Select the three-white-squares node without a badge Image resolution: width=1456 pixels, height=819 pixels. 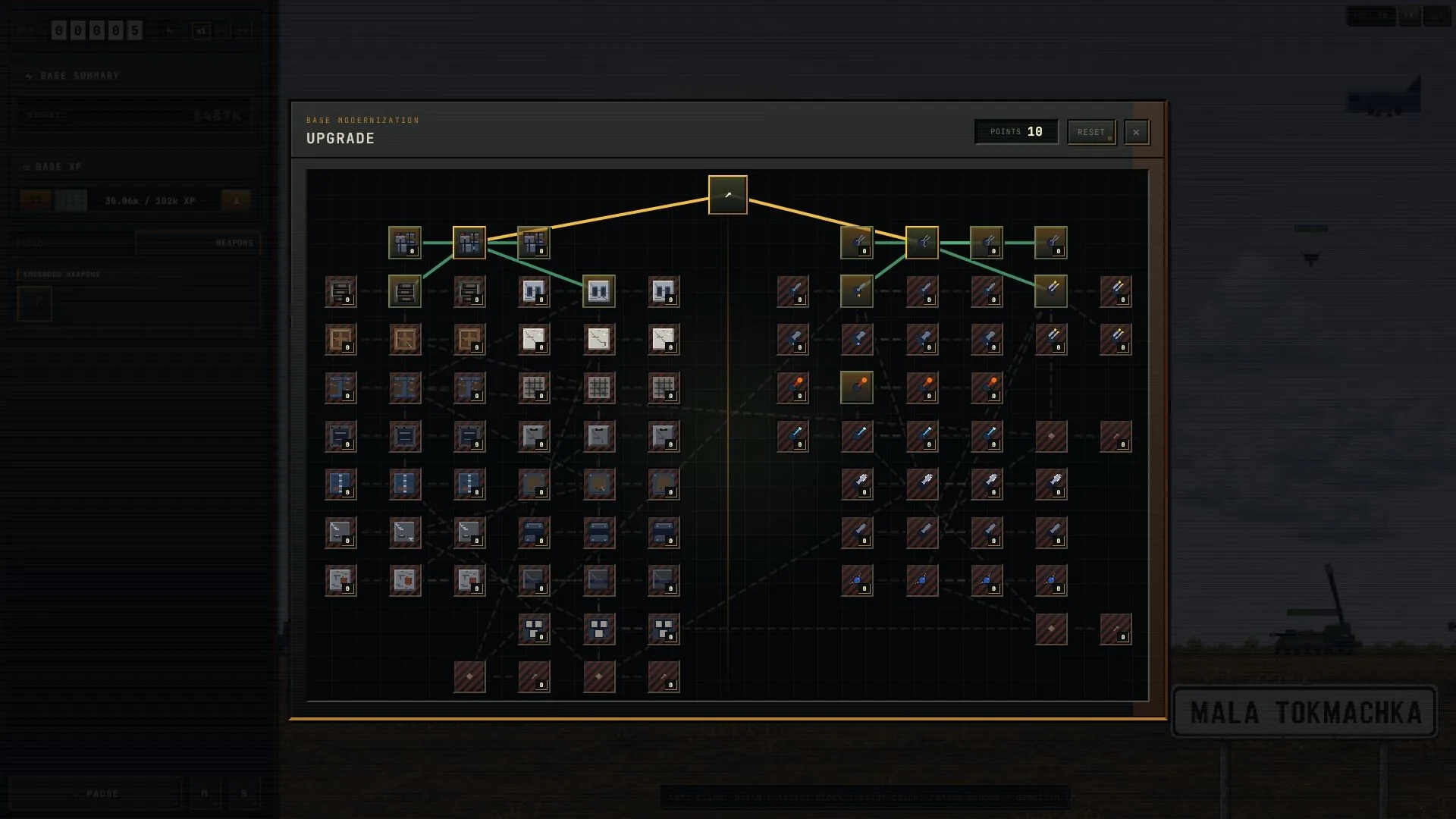[x=599, y=629]
